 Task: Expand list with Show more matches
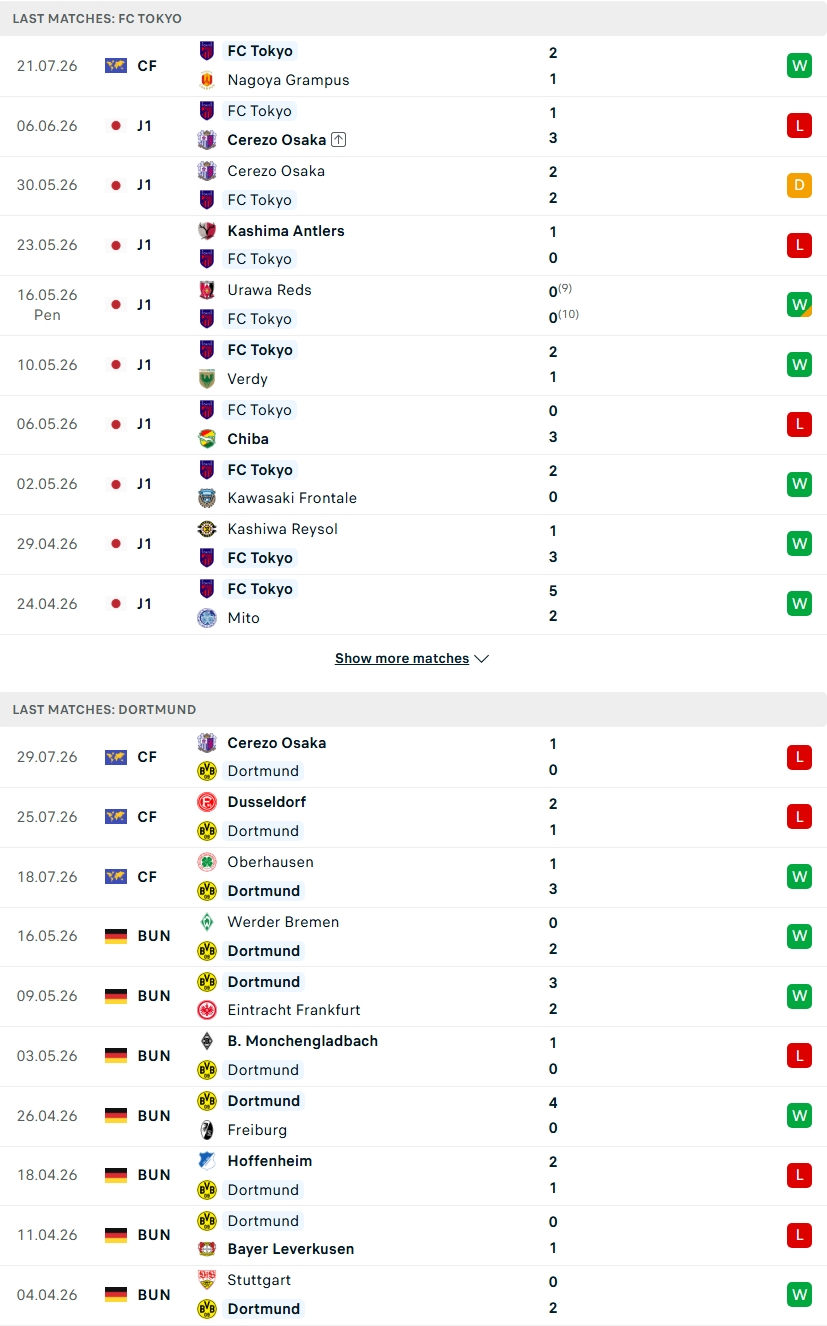pos(412,658)
